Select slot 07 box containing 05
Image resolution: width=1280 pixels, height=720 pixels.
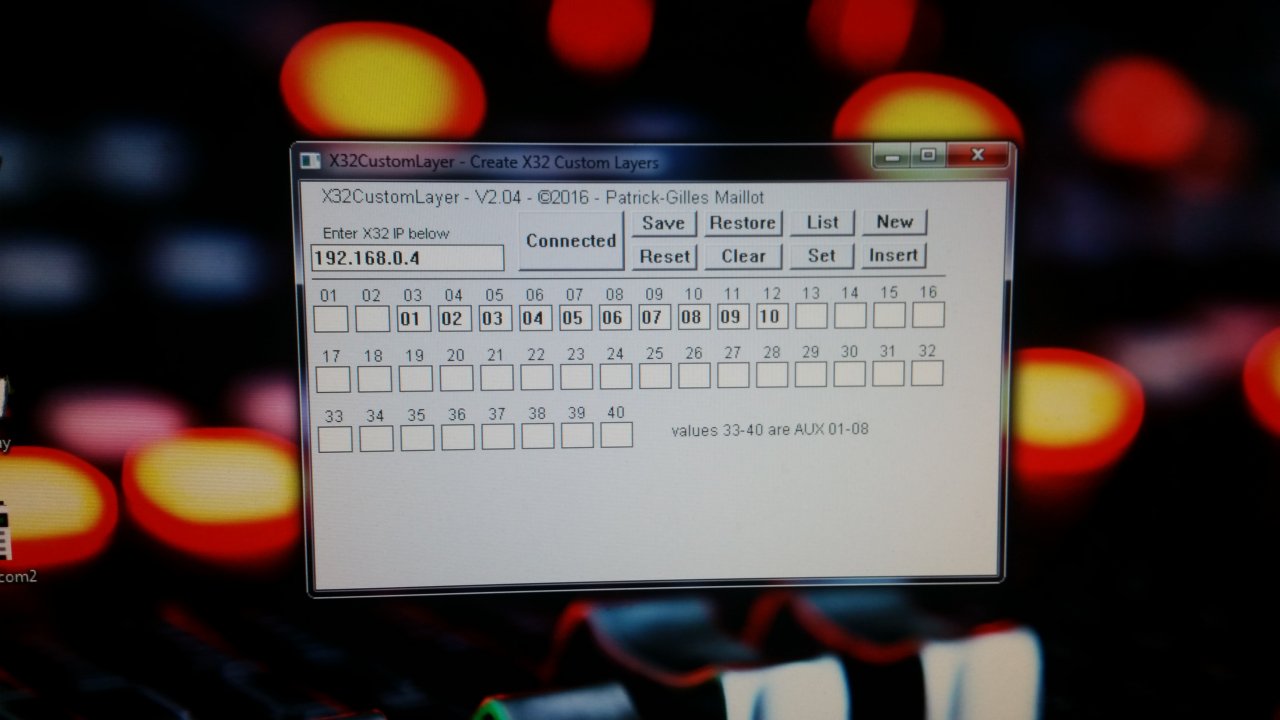coord(575,318)
